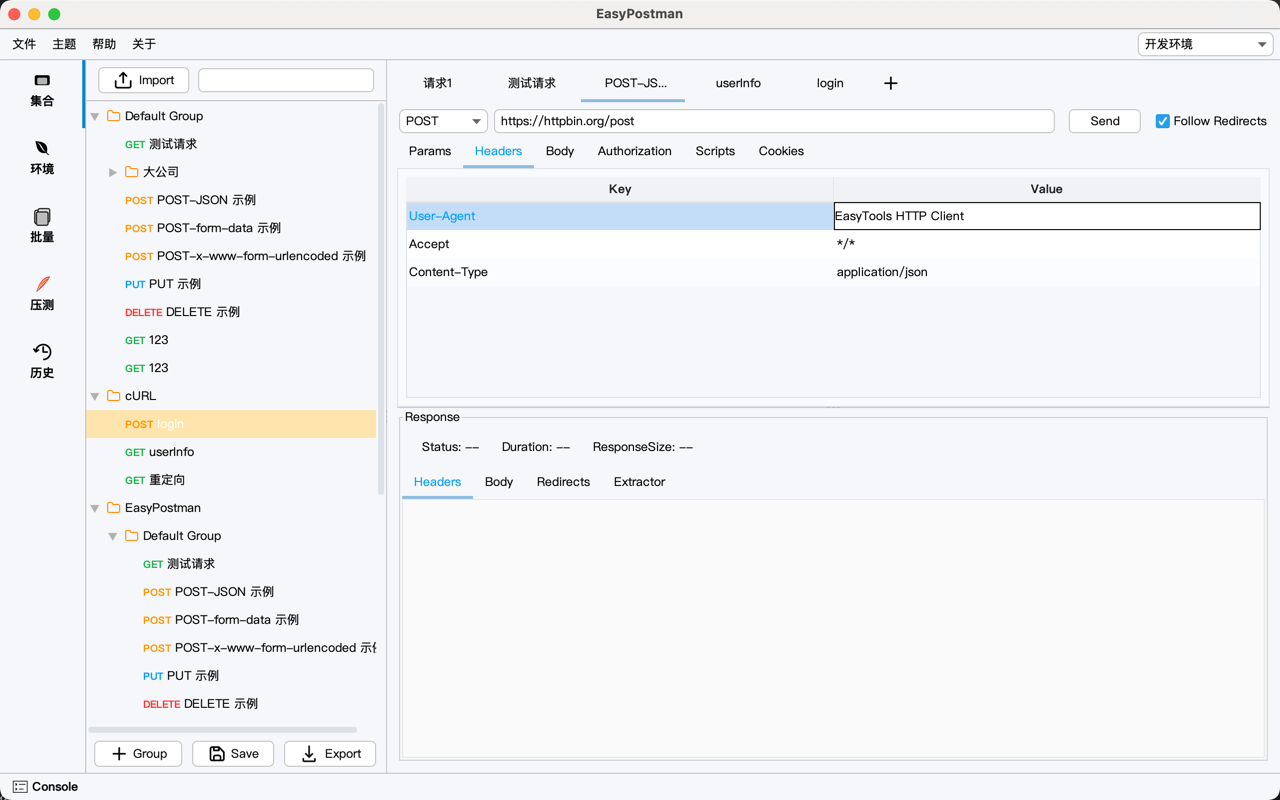
Task: Open the request Body tab
Action: click(x=560, y=151)
